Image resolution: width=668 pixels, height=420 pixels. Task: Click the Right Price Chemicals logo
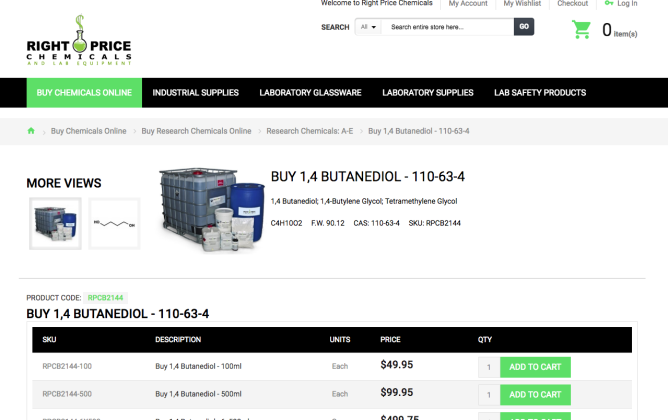tap(79, 40)
